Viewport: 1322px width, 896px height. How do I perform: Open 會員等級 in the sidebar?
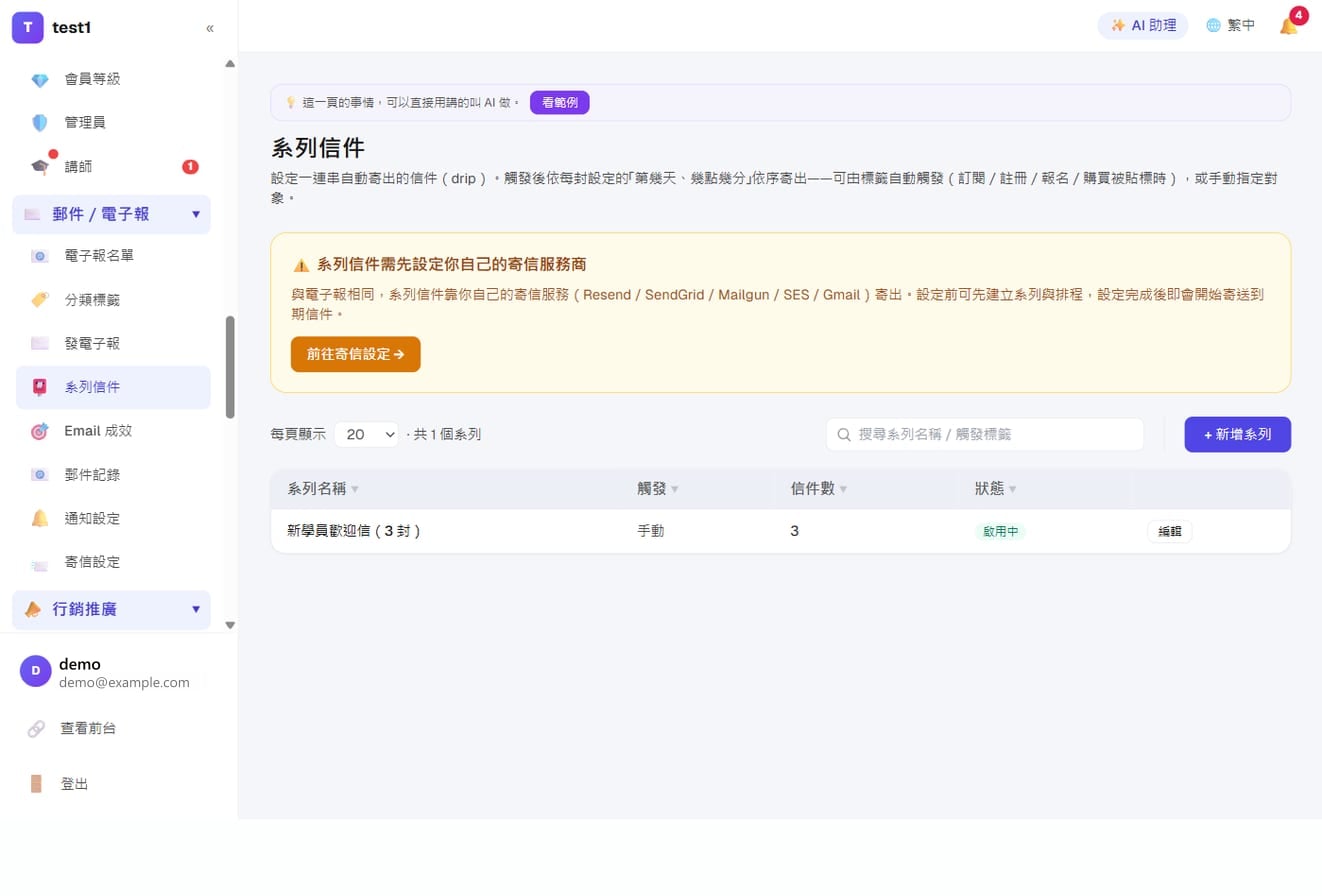coord(113,79)
